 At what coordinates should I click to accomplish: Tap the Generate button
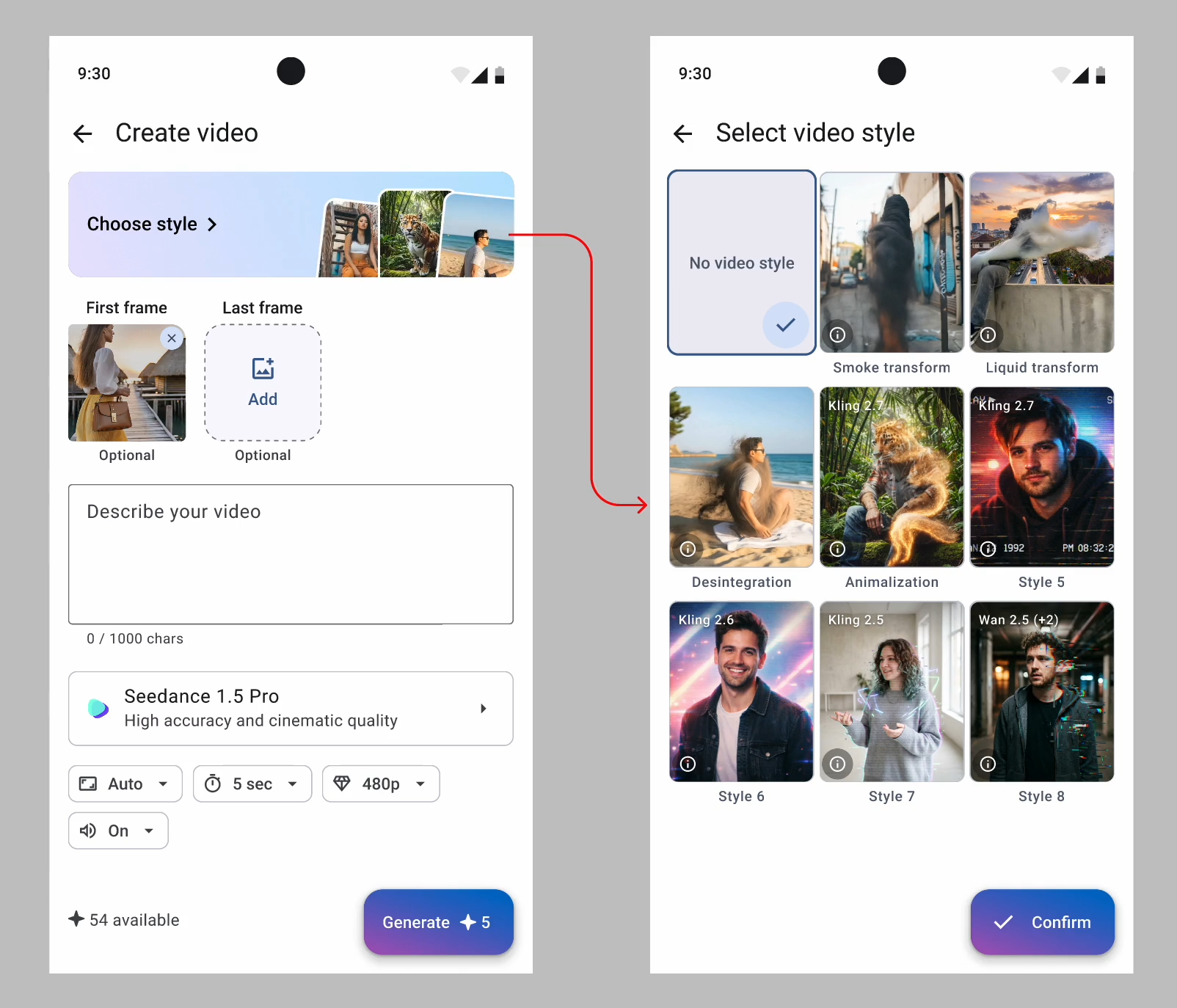(439, 922)
